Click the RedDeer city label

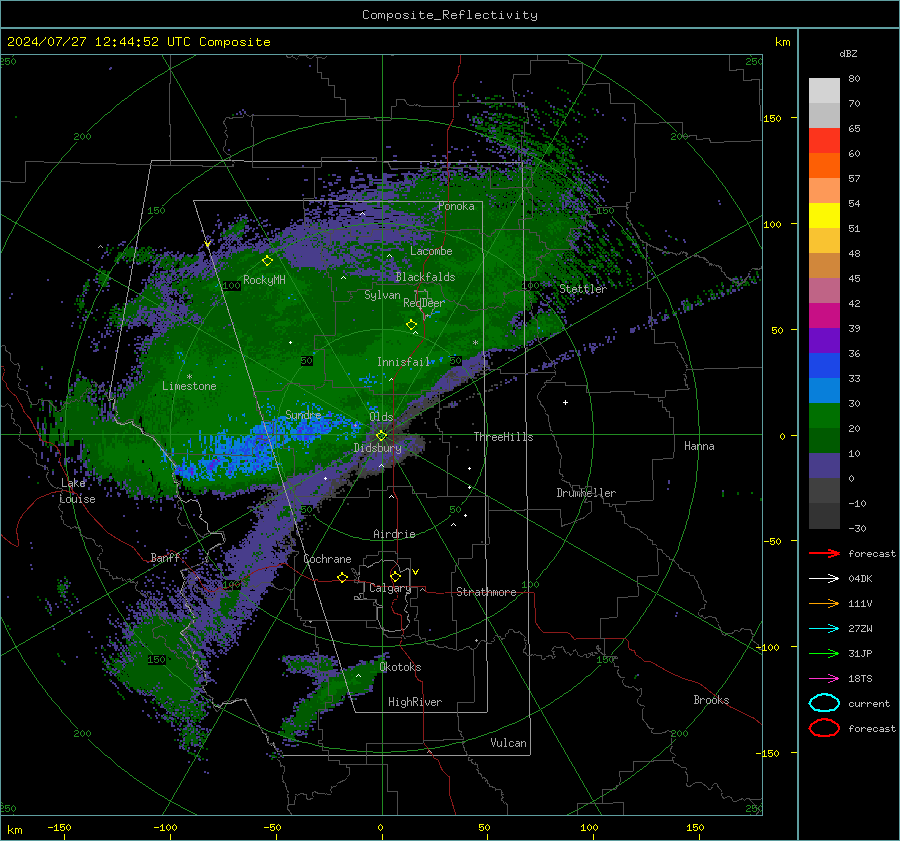click(x=424, y=303)
